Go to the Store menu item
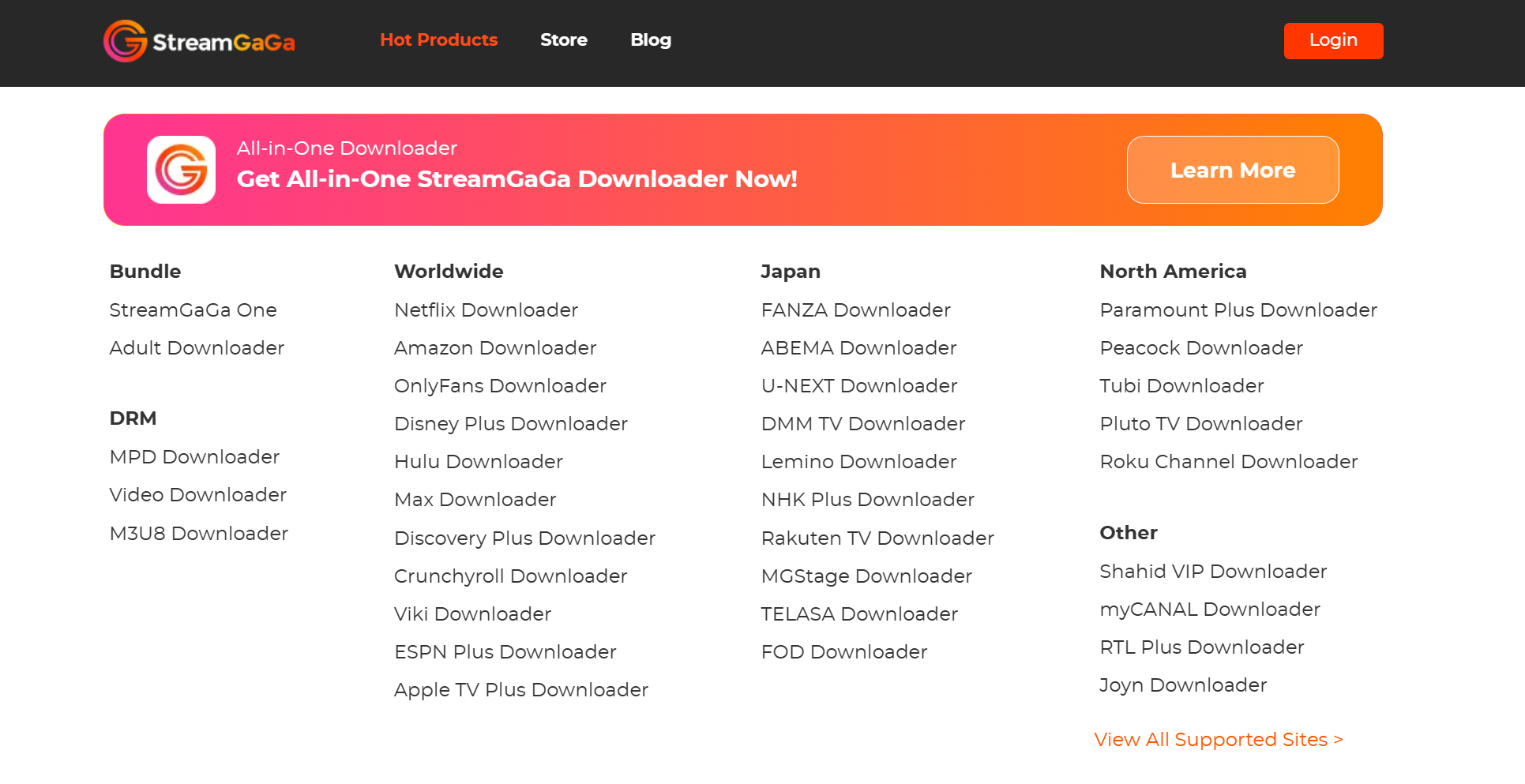The image size is (1525, 784). 563,40
